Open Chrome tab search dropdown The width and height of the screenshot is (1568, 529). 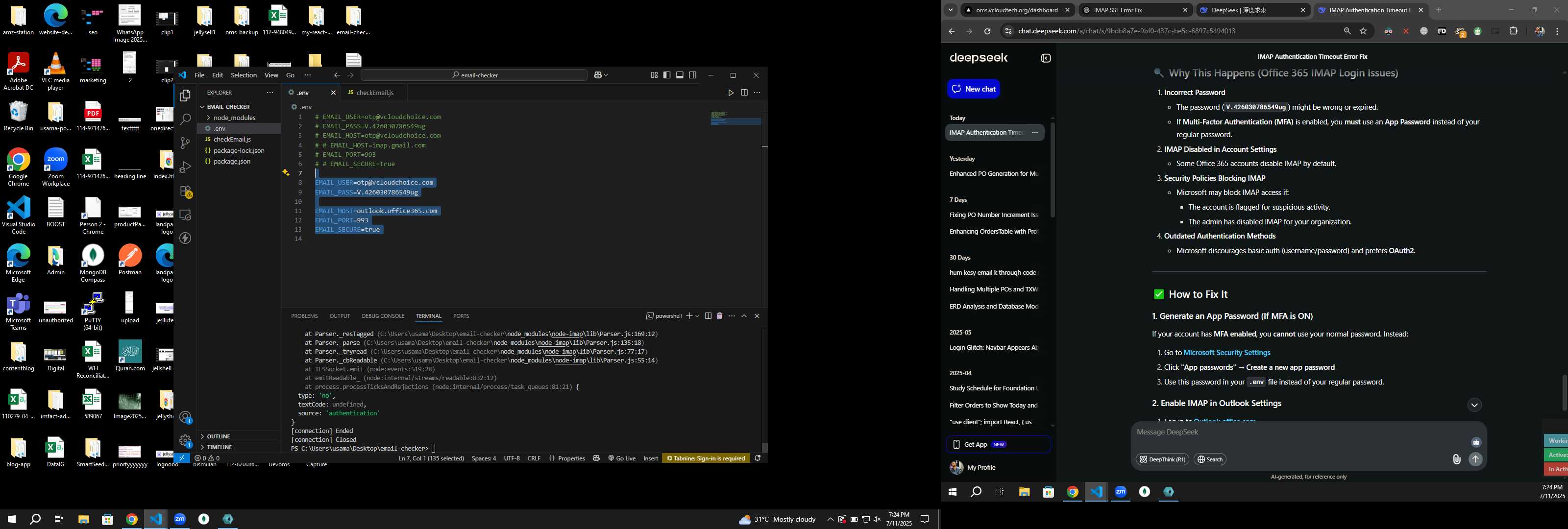[950, 10]
